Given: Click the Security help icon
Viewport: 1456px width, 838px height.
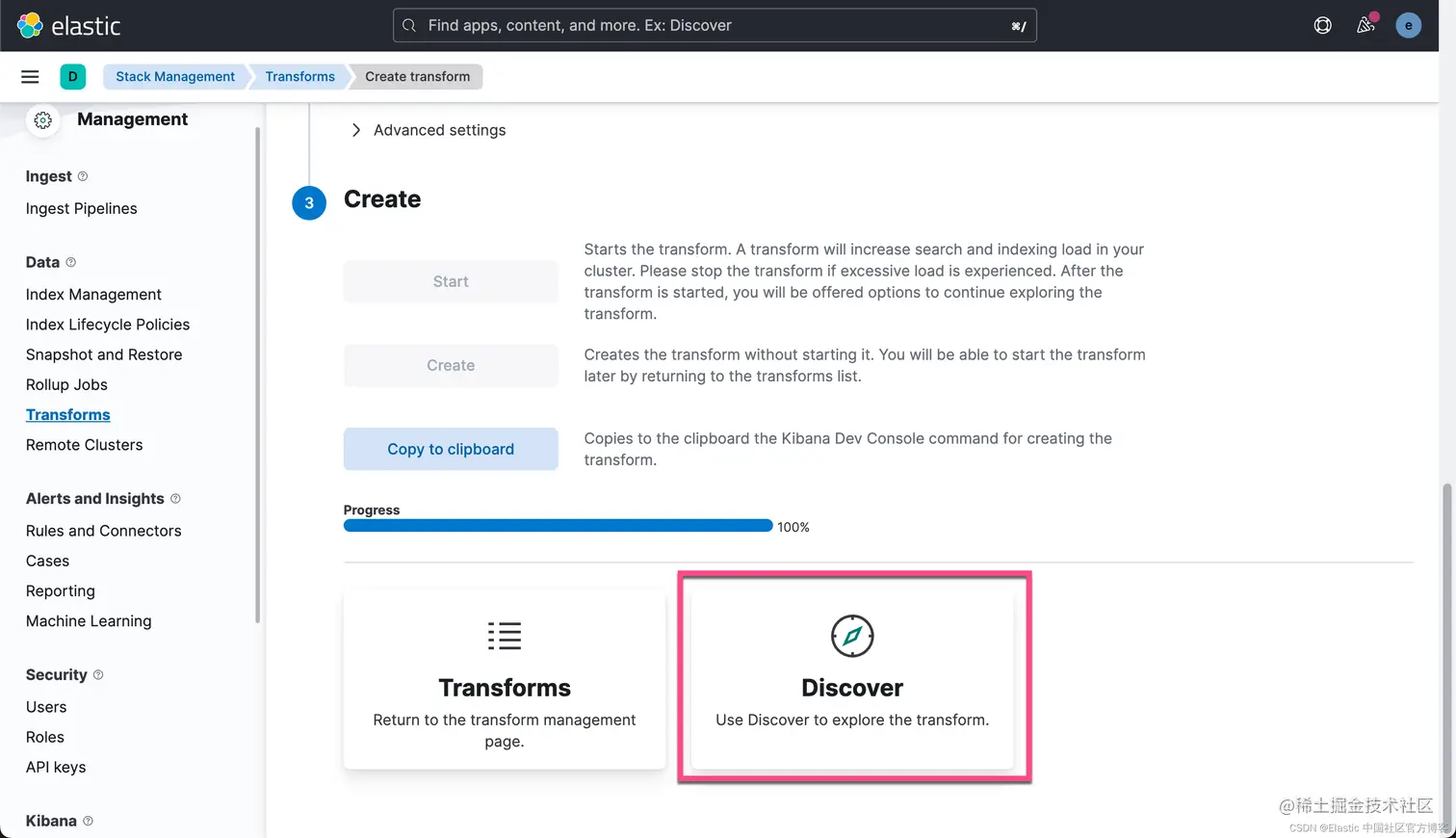Looking at the screenshot, I should tap(98, 675).
